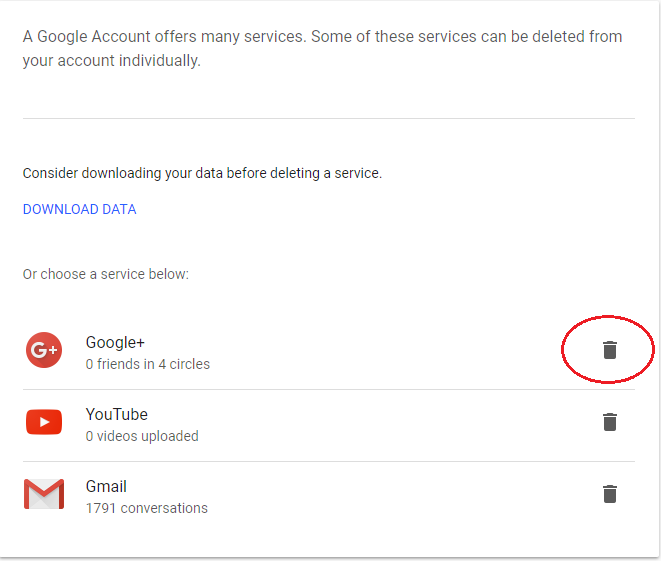This screenshot has width=661, height=561.
Task: Click 'your account individually.' text line
Action: point(112,61)
